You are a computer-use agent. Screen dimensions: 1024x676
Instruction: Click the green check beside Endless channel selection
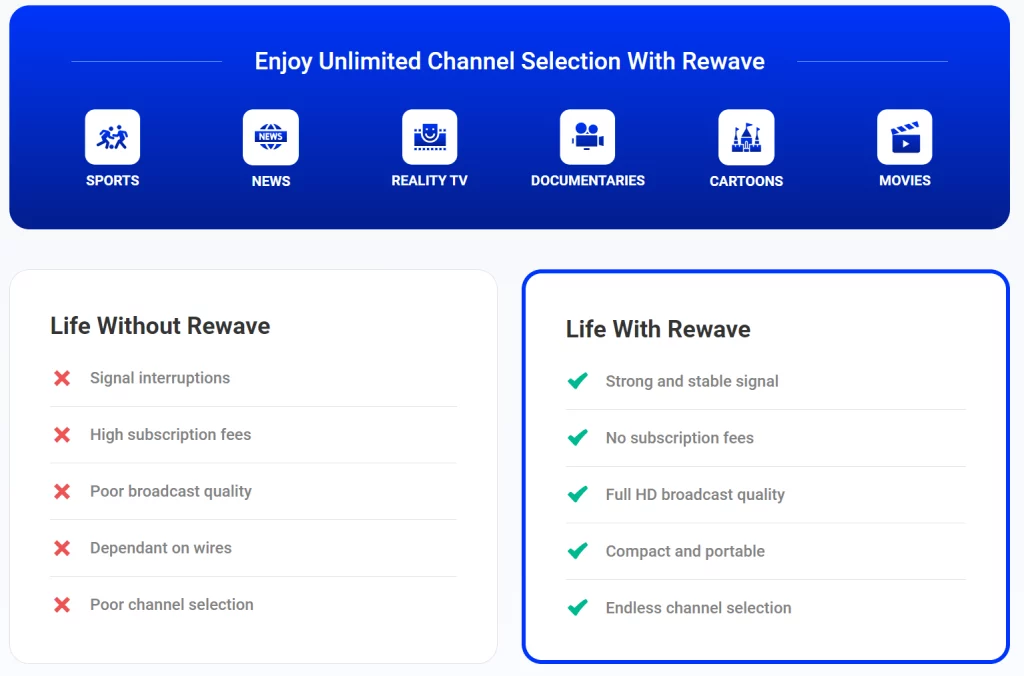[x=578, y=608]
